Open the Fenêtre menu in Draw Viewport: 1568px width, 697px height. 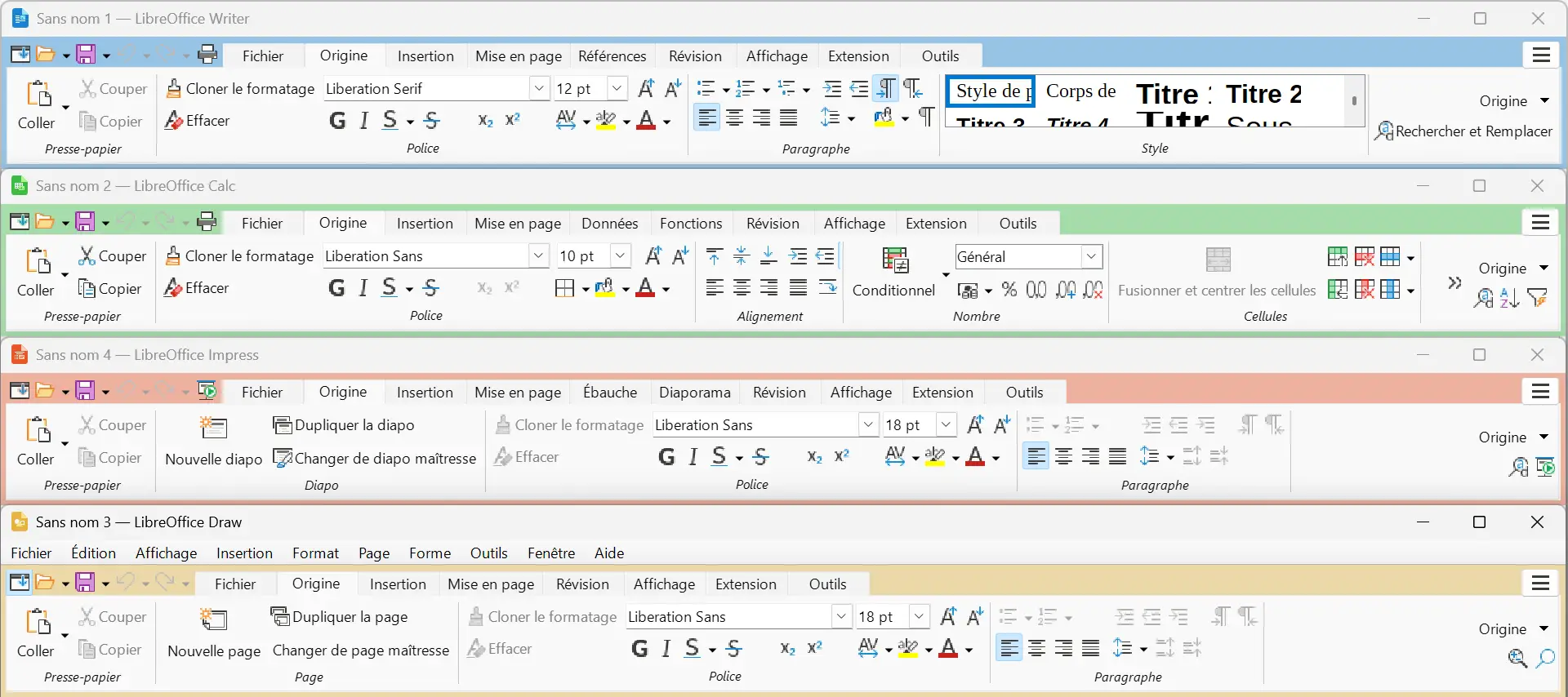coord(551,553)
